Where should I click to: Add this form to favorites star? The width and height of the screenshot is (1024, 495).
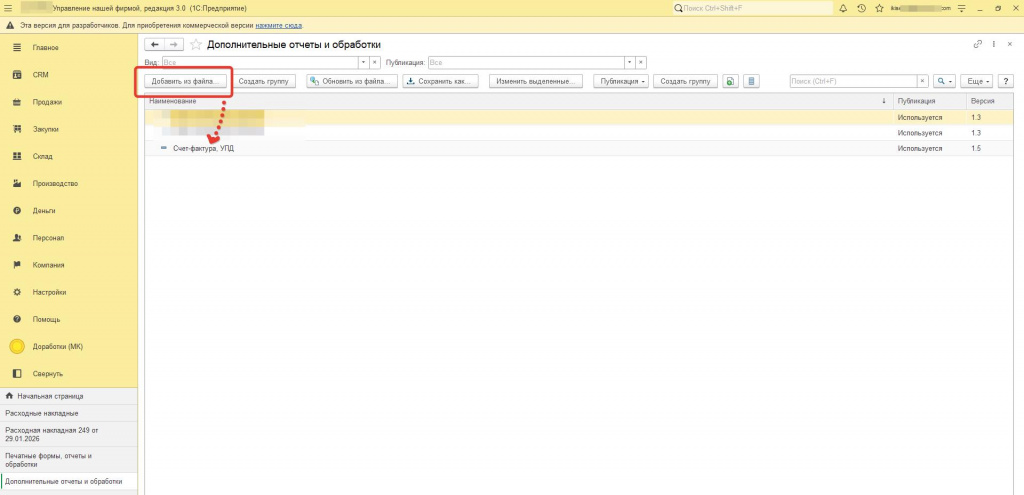[195, 44]
